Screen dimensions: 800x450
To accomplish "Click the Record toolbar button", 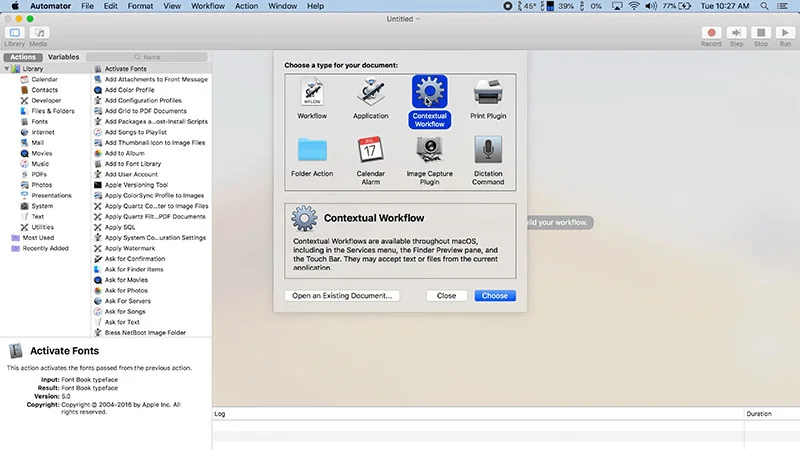I will pyautogui.click(x=711, y=33).
